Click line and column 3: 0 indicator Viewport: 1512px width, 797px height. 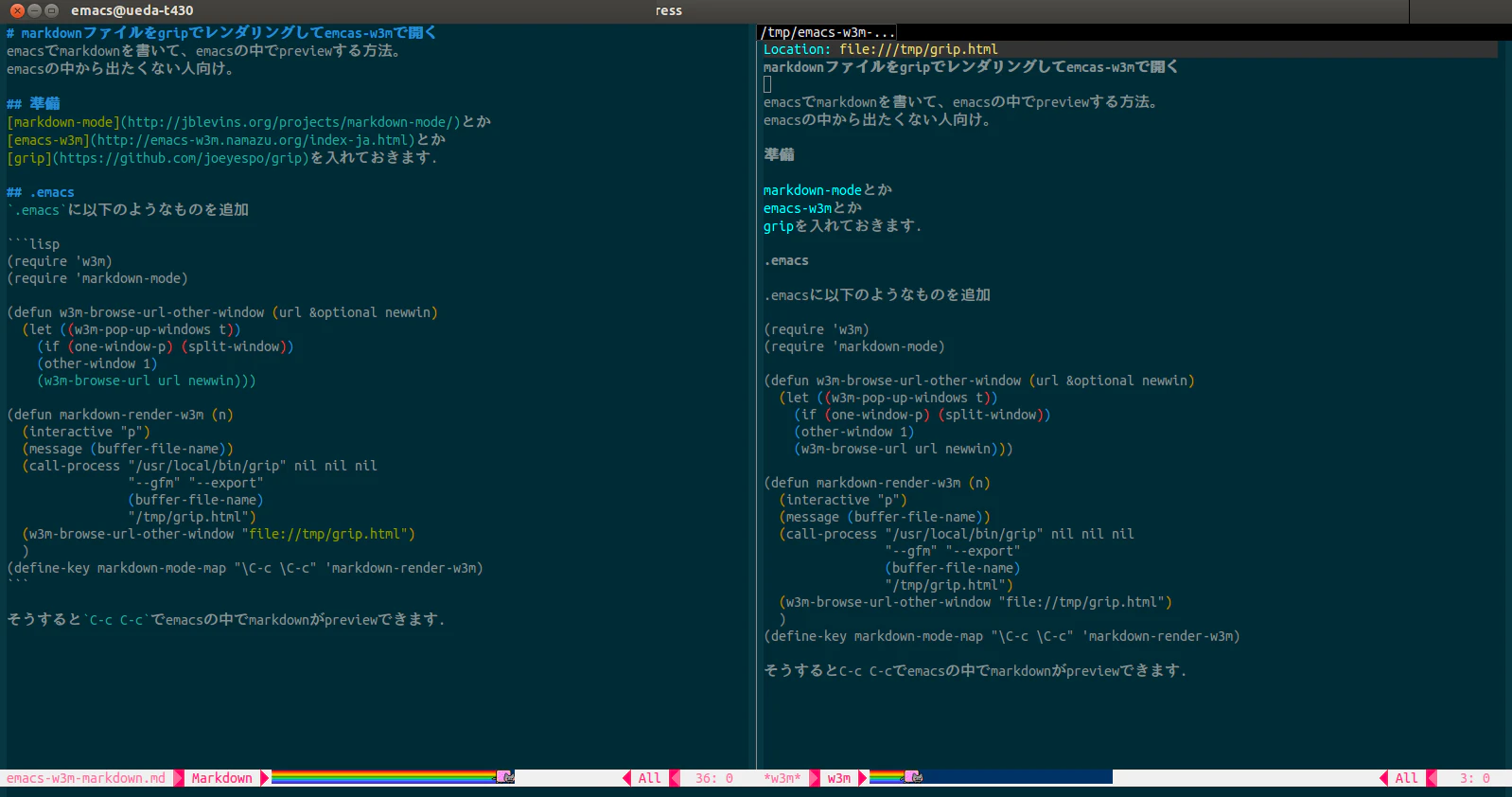pyautogui.click(x=1475, y=778)
